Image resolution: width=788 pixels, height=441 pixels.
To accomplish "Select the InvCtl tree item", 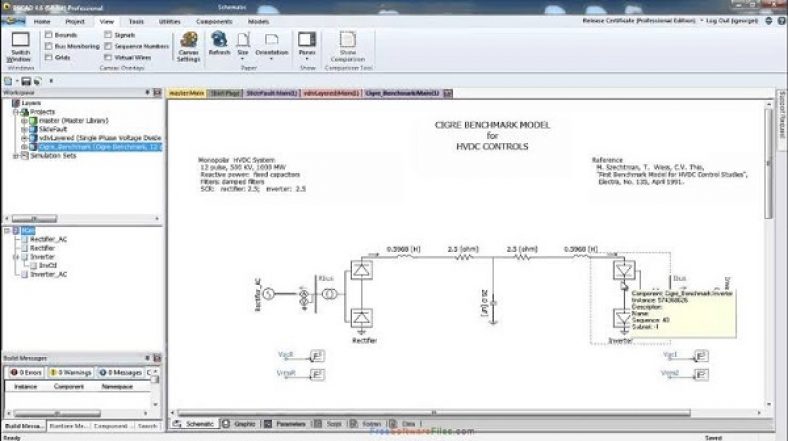I will (48, 265).
